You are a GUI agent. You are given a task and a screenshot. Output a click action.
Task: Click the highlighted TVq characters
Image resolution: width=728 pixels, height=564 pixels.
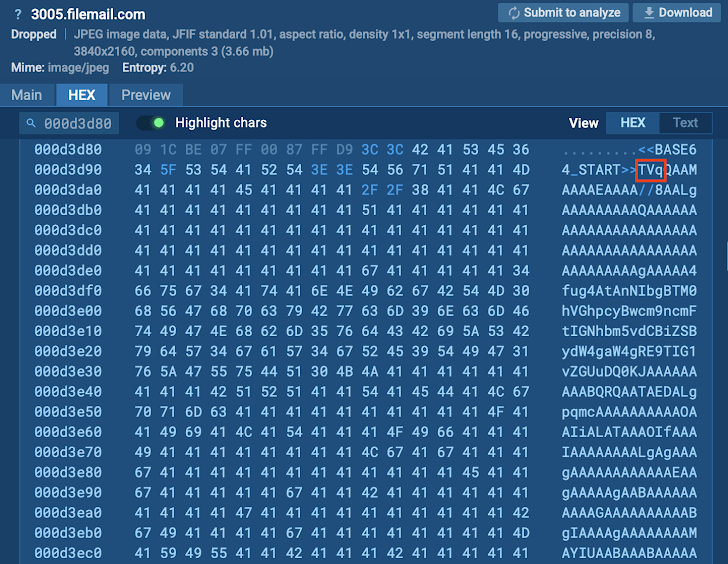click(x=650, y=170)
